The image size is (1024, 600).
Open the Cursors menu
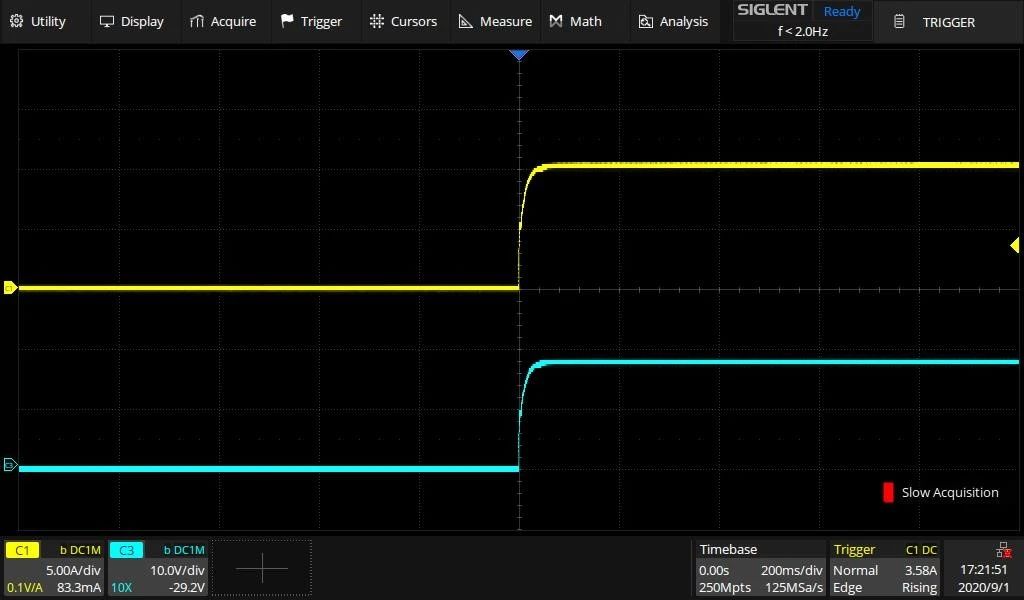tap(403, 21)
